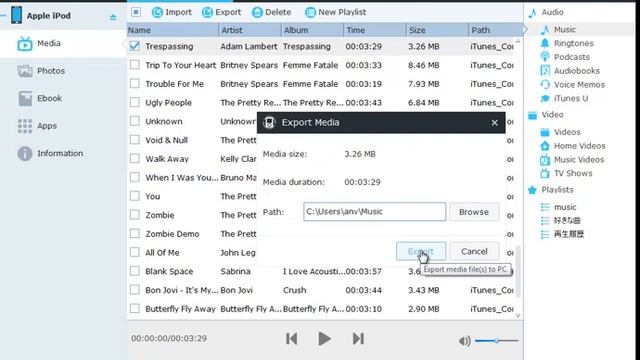Check the Trouble For Me checkbox
The image size is (640, 360).
click(x=135, y=84)
